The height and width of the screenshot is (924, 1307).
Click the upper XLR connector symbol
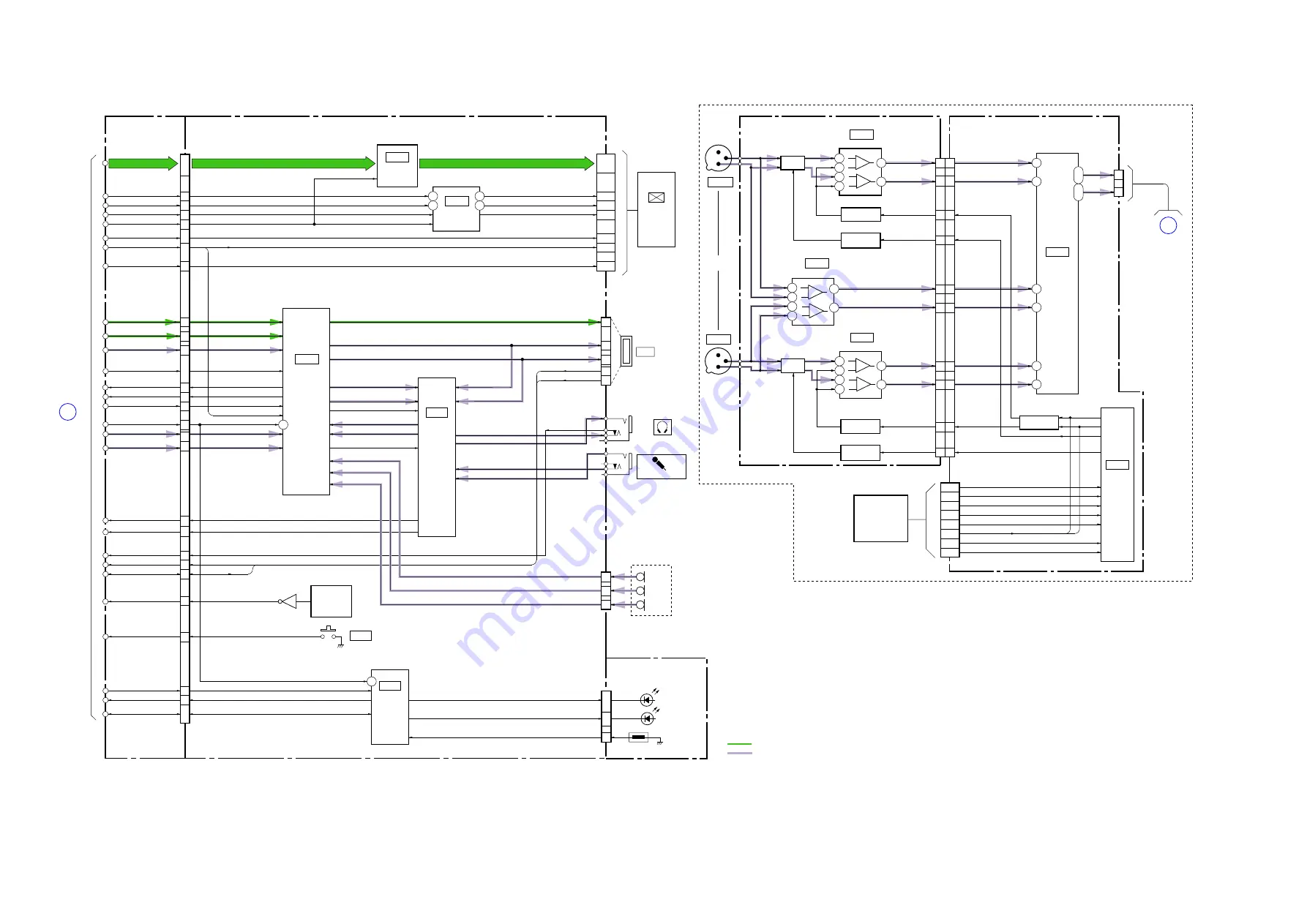[718, 158]
